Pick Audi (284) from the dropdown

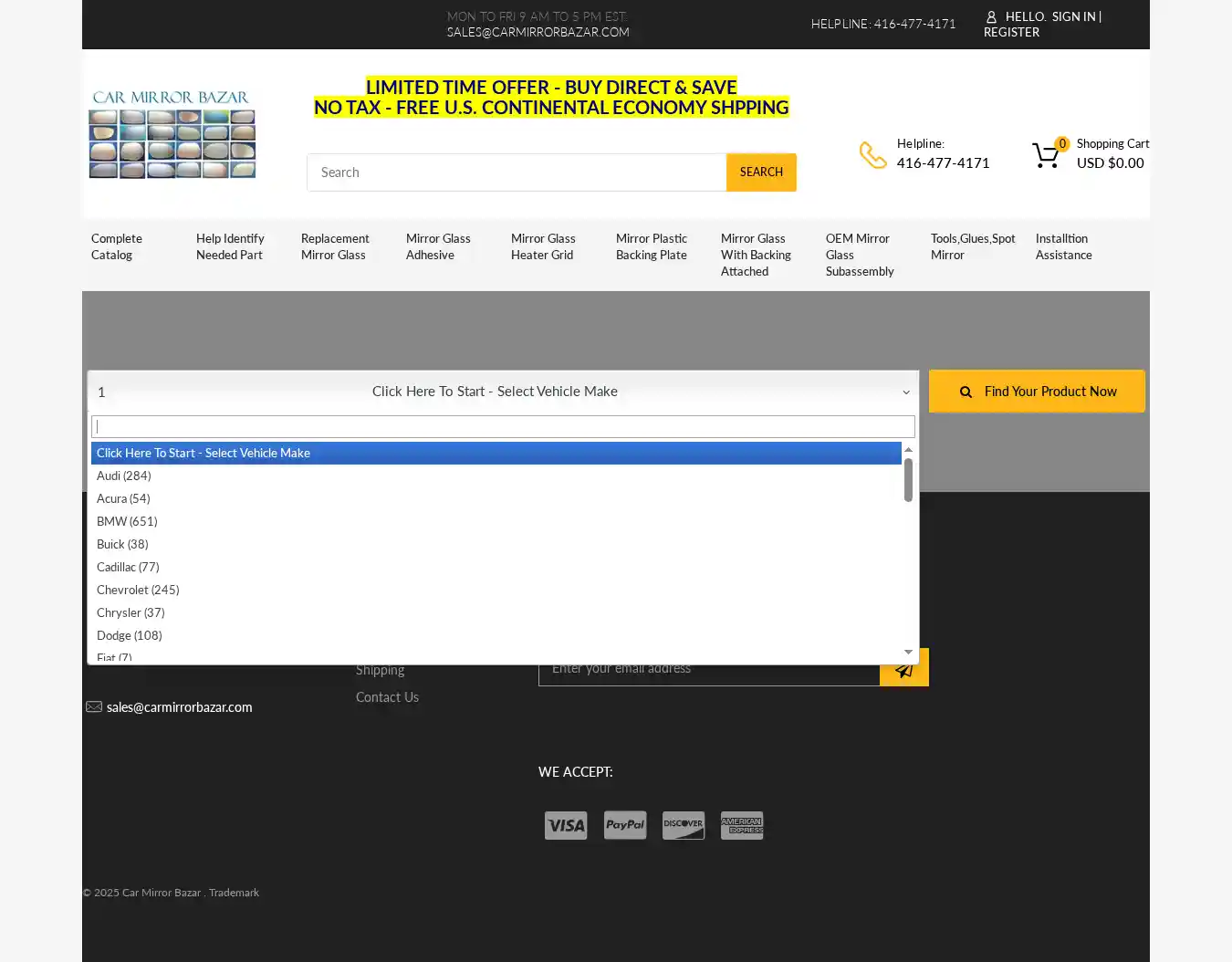click(x=124, y=476)
